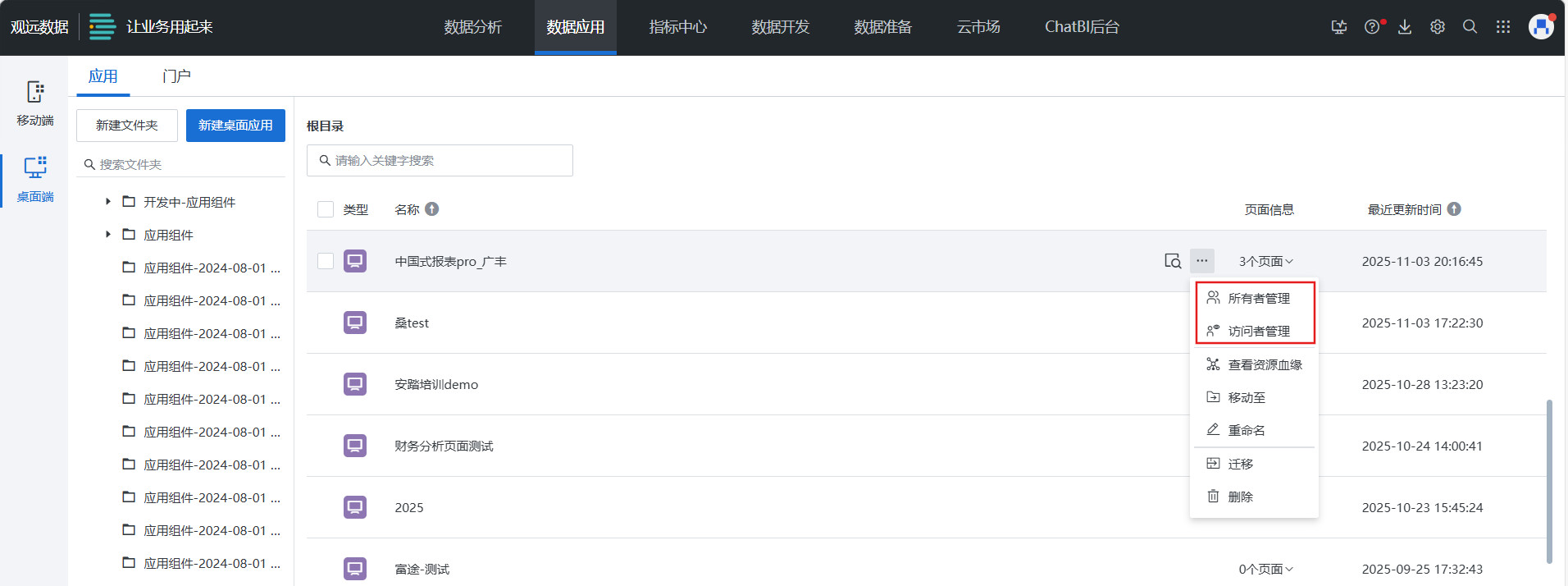Open the apps grid icon
This screenshot has height=586, width=1568.
click(x=1503, y=27)
